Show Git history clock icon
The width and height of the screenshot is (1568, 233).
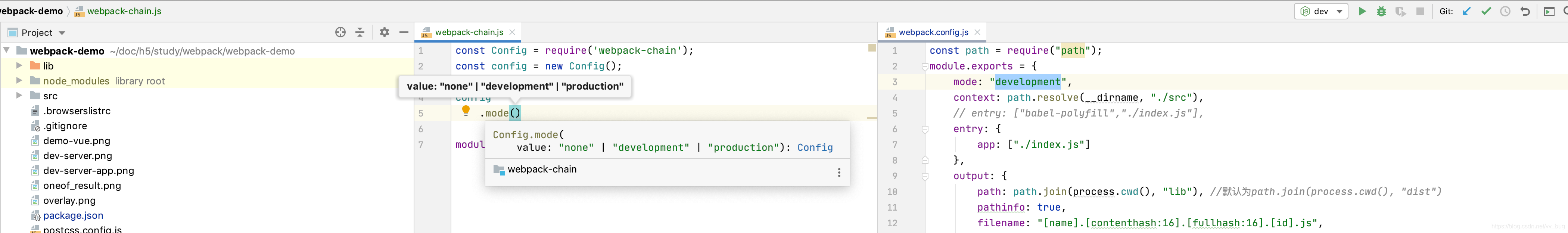(x=1505, y=11)
